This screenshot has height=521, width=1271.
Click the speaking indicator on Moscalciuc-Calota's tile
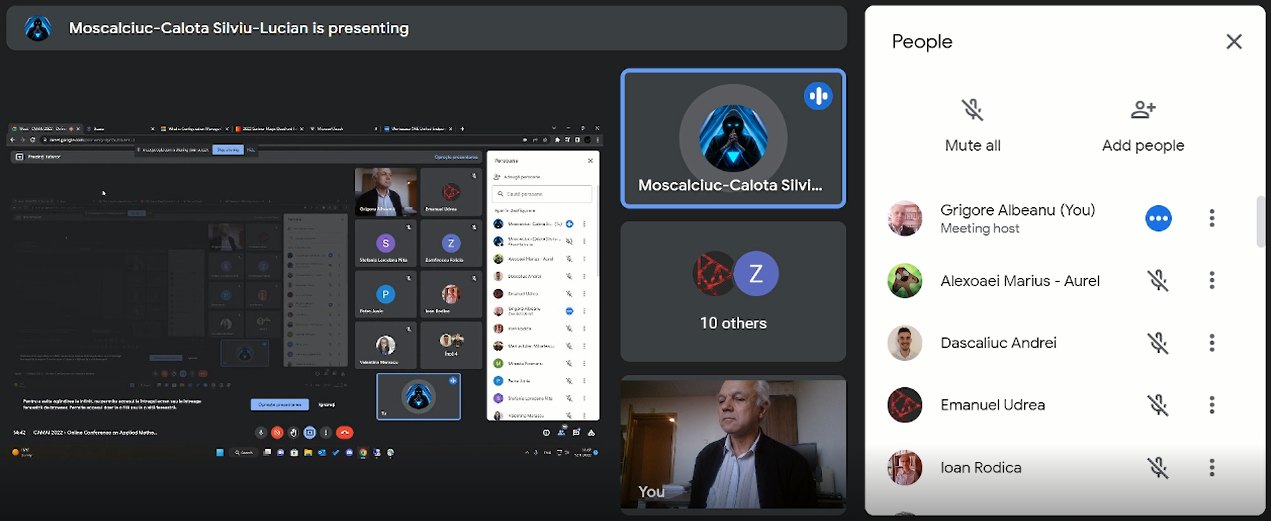(818, 96)
